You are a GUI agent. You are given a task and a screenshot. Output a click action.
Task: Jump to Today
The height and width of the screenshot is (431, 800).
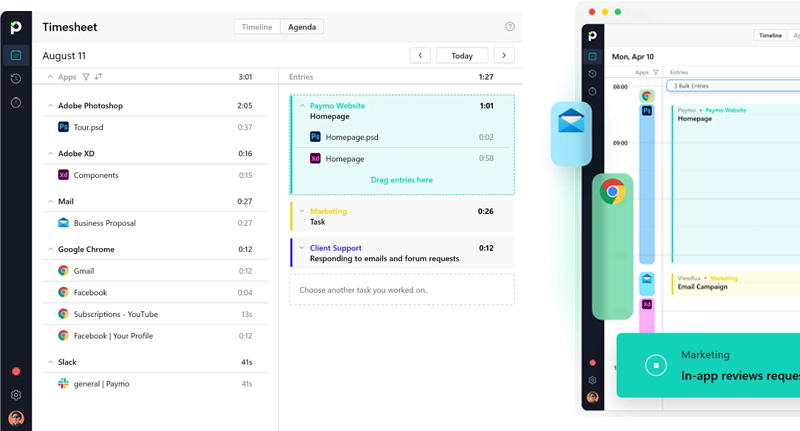click(x=462, y=56)
